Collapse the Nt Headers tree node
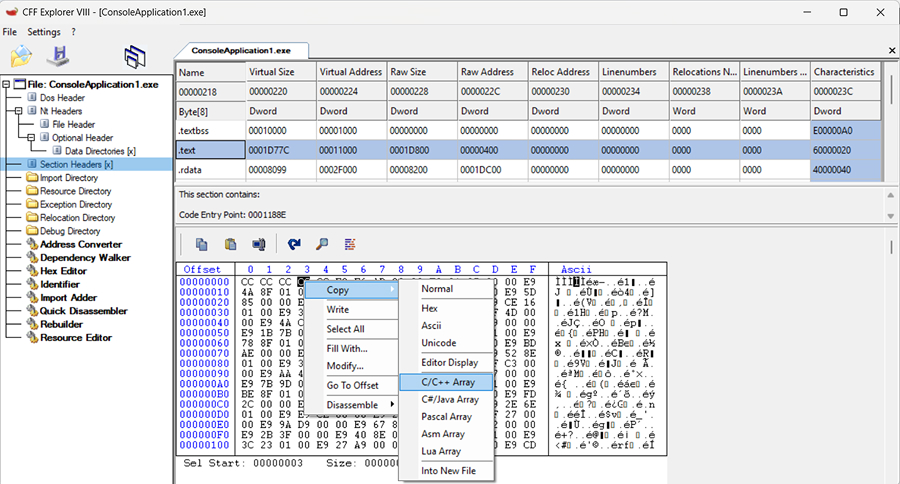Screen dimensions: 900x484 tap(18, 111)
